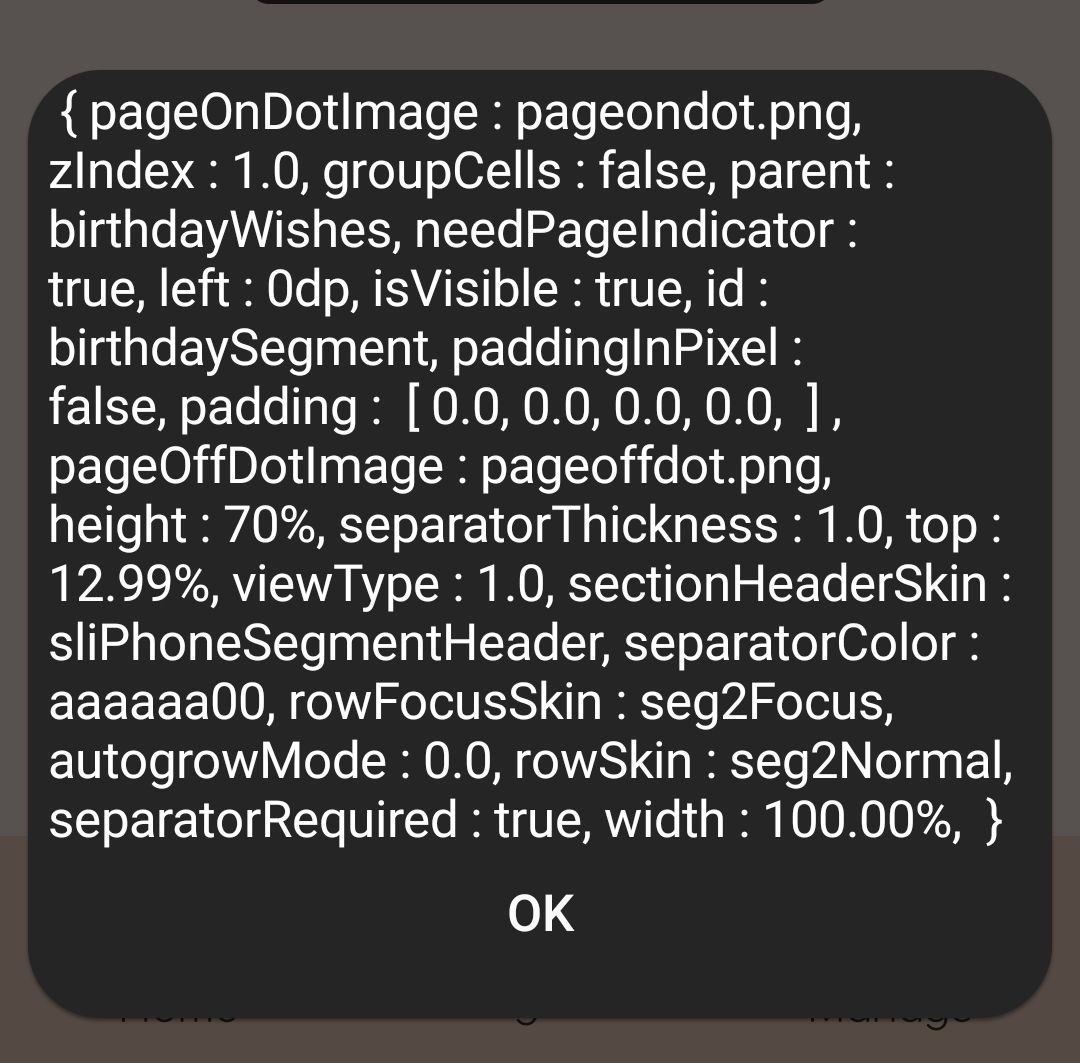Screen dimensions: 1080x1063
Task: Tap the seg2Focus rowFocusSkin value
Action: click(x=767, y=704)
